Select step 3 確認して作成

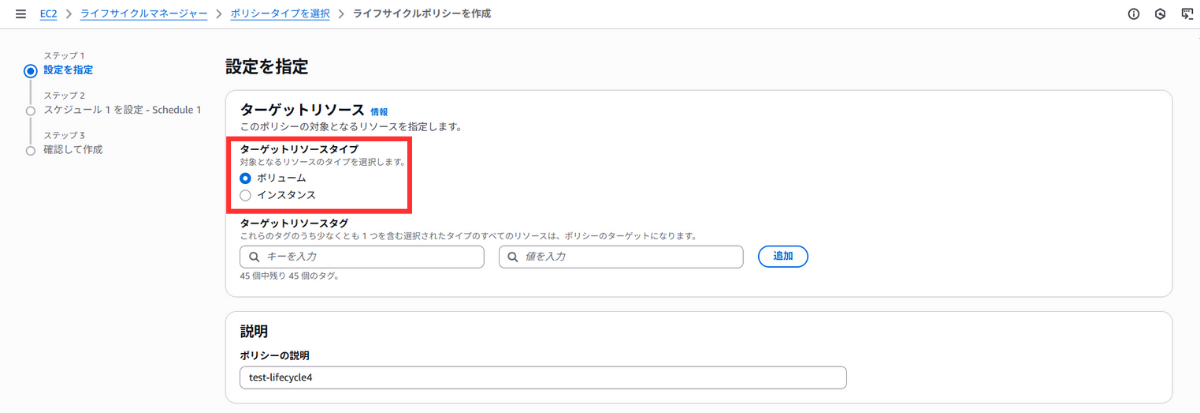(72, 149)
